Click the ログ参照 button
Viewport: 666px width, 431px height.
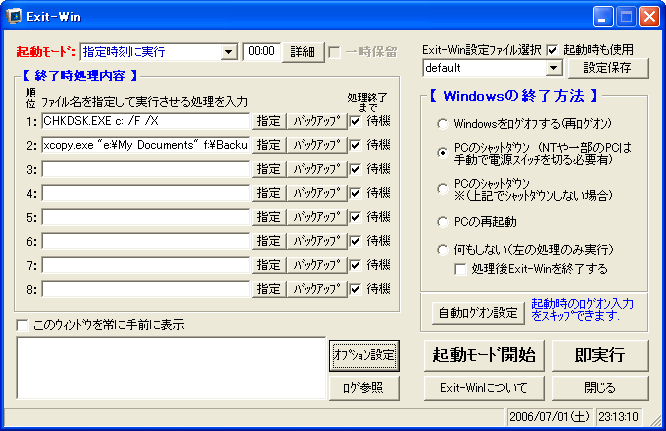(x=364, y=388)
